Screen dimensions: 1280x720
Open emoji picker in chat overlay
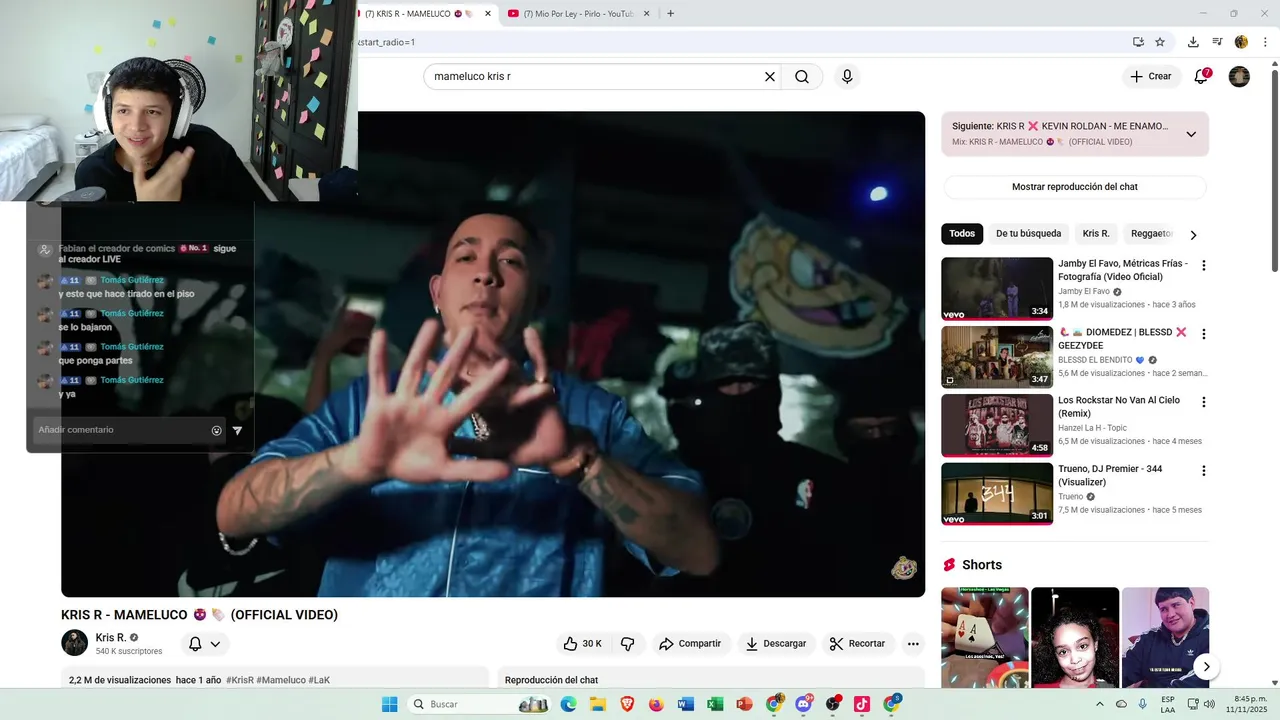pos(216,430)
